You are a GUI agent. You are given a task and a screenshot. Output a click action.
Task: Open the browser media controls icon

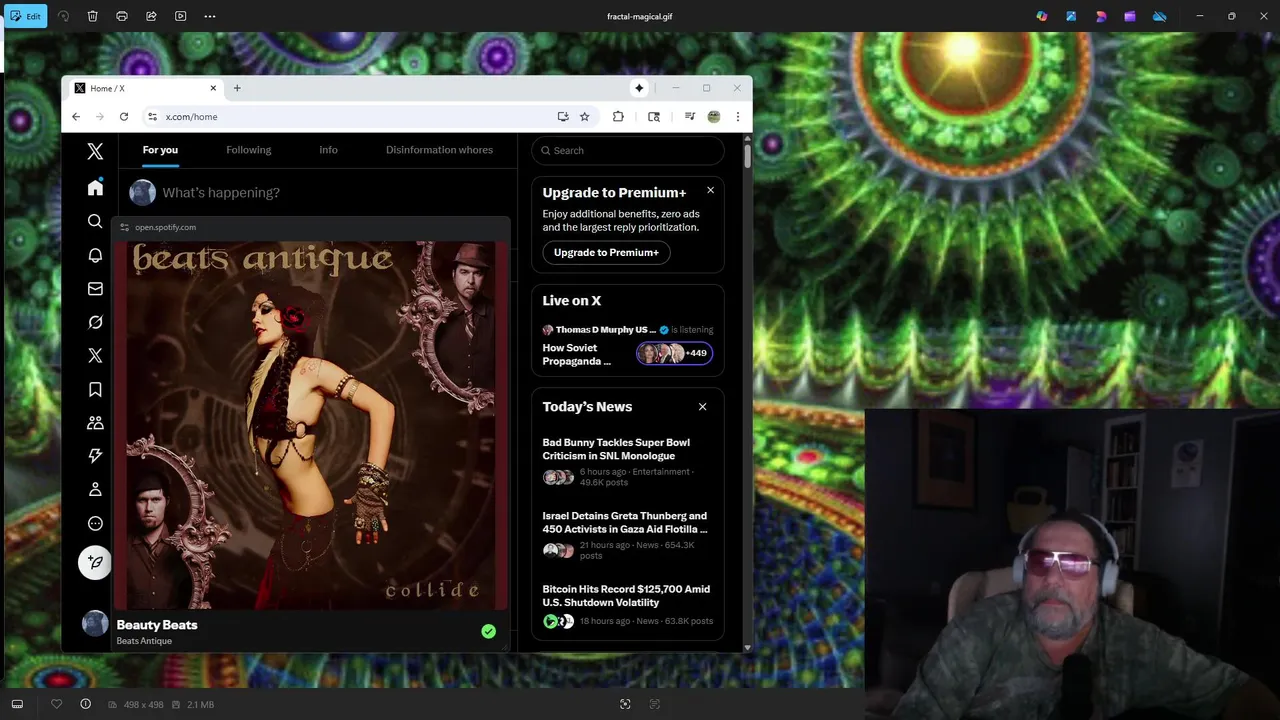690,117
